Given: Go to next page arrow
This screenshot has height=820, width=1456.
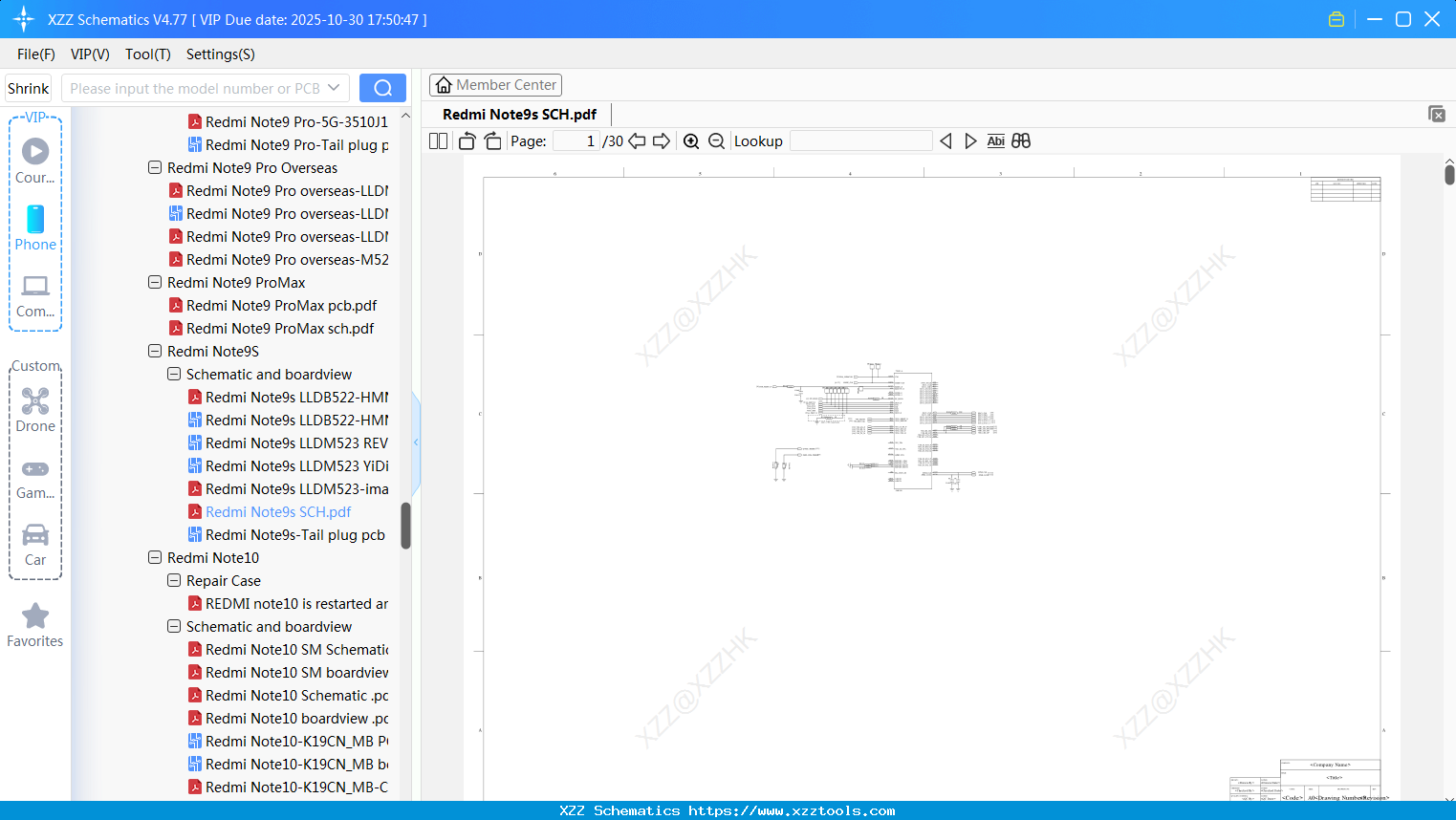Looking at the screenshot, I should pyautogui.click(x=662, y=141).
